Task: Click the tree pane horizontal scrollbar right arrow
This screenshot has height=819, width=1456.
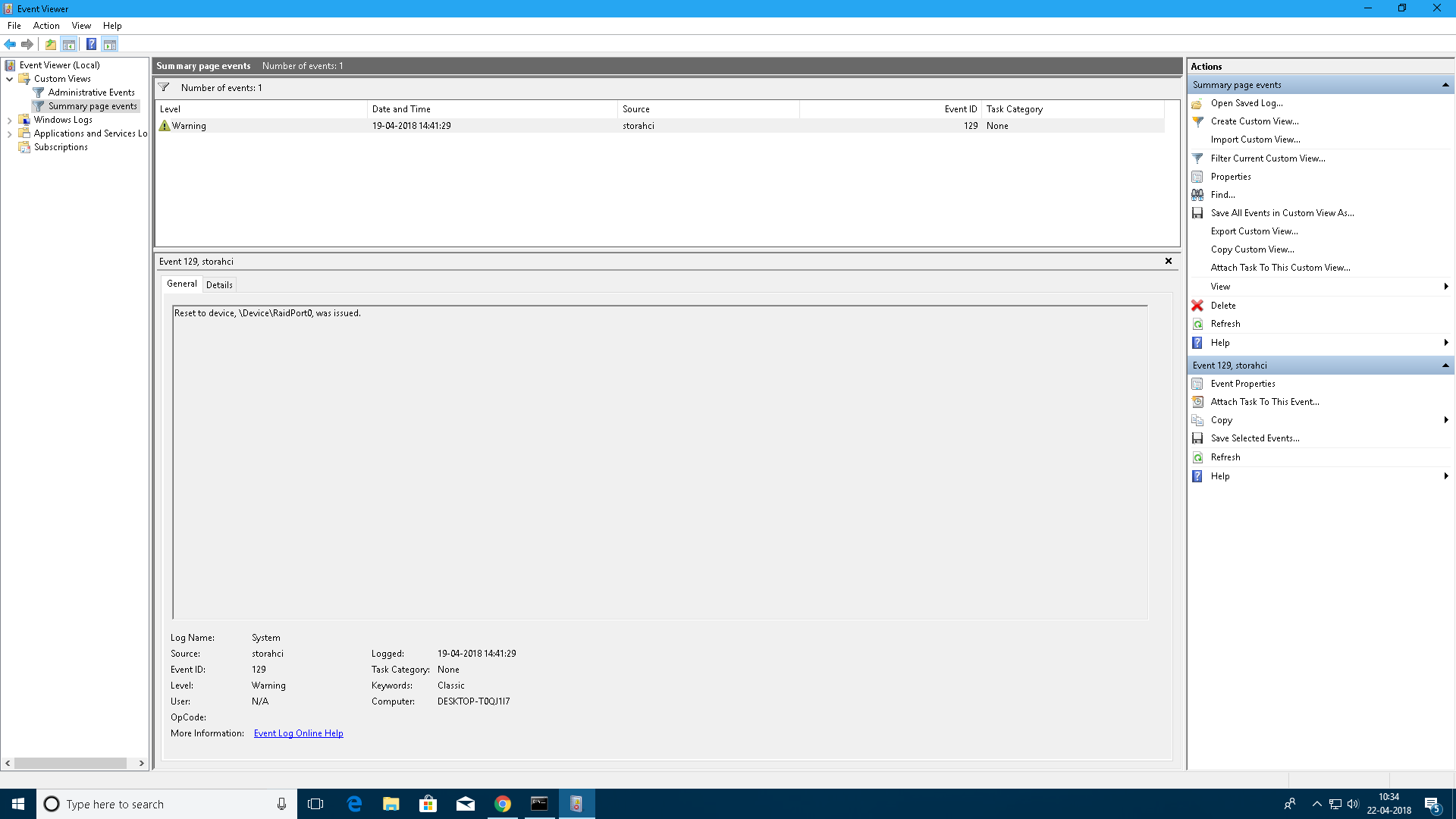Action: [x=142, y=764]
